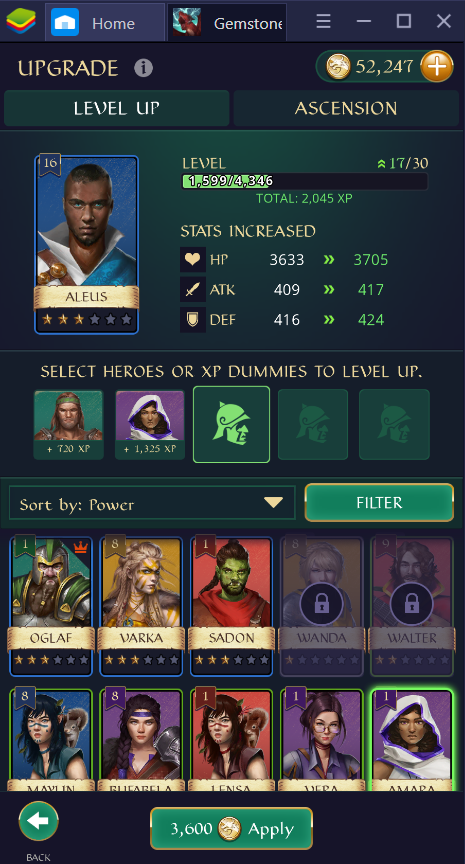Select the last empty helmet slot
This screenshot has height=864, width=465.
point(394,424)
